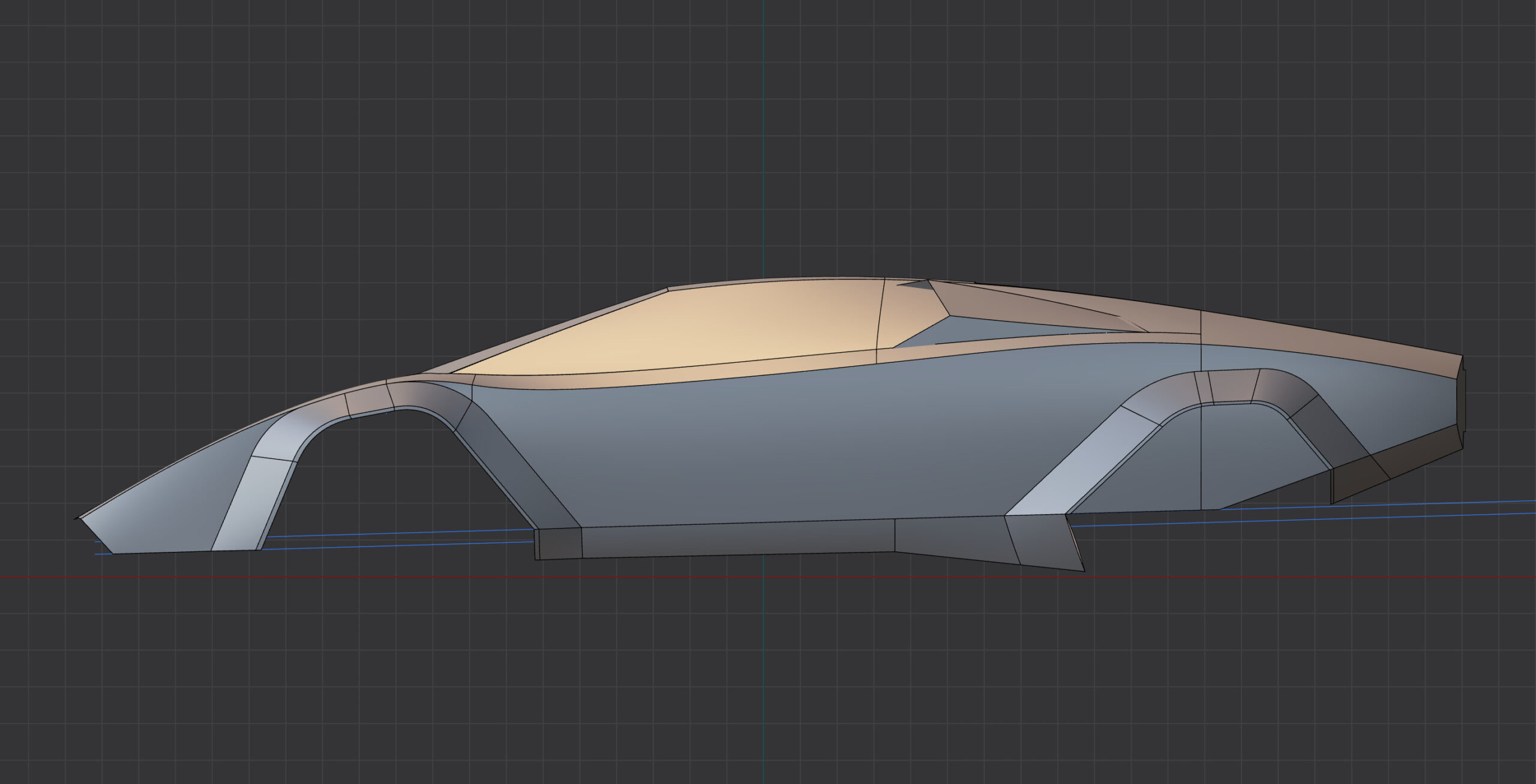
Task: Select the side skirt below the door
Action: tap(738, 540)
